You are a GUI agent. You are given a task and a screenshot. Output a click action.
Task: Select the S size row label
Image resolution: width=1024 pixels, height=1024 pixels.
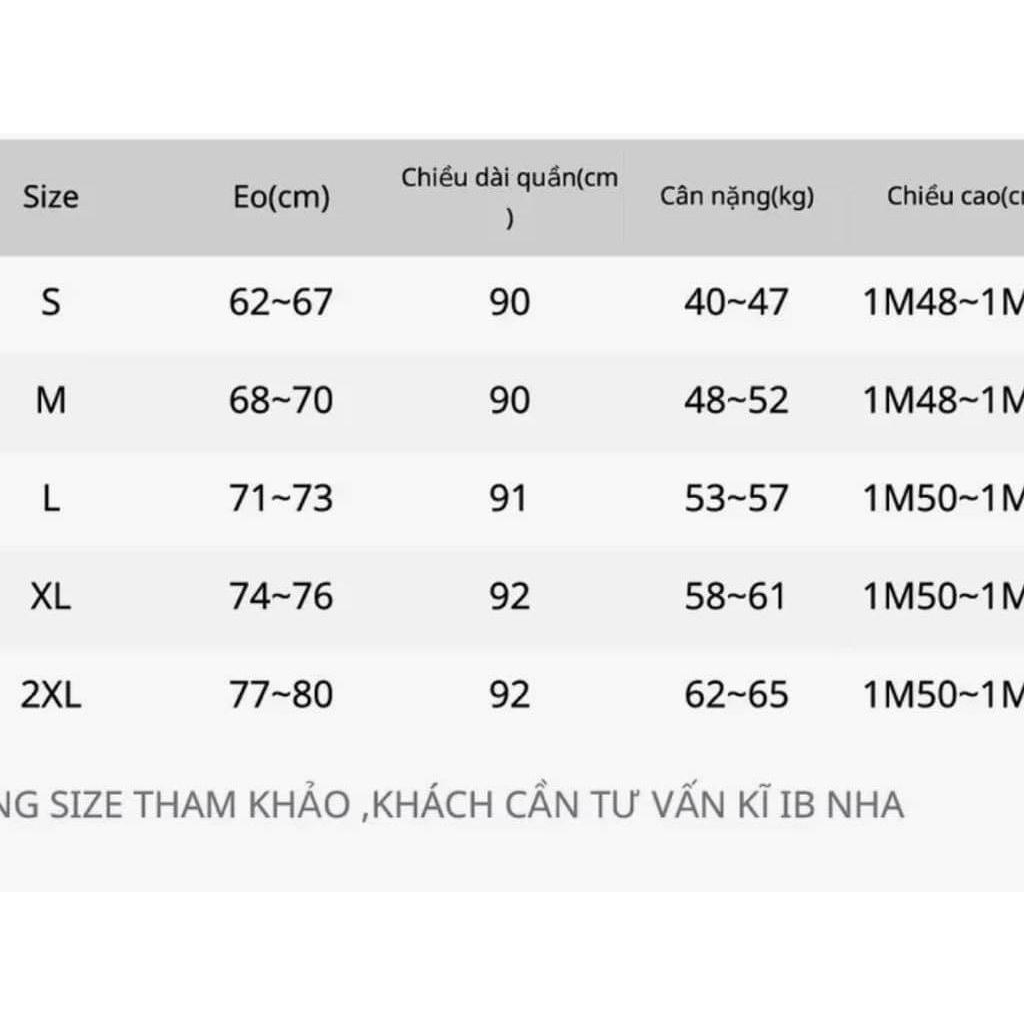click(x=51, y=302)
